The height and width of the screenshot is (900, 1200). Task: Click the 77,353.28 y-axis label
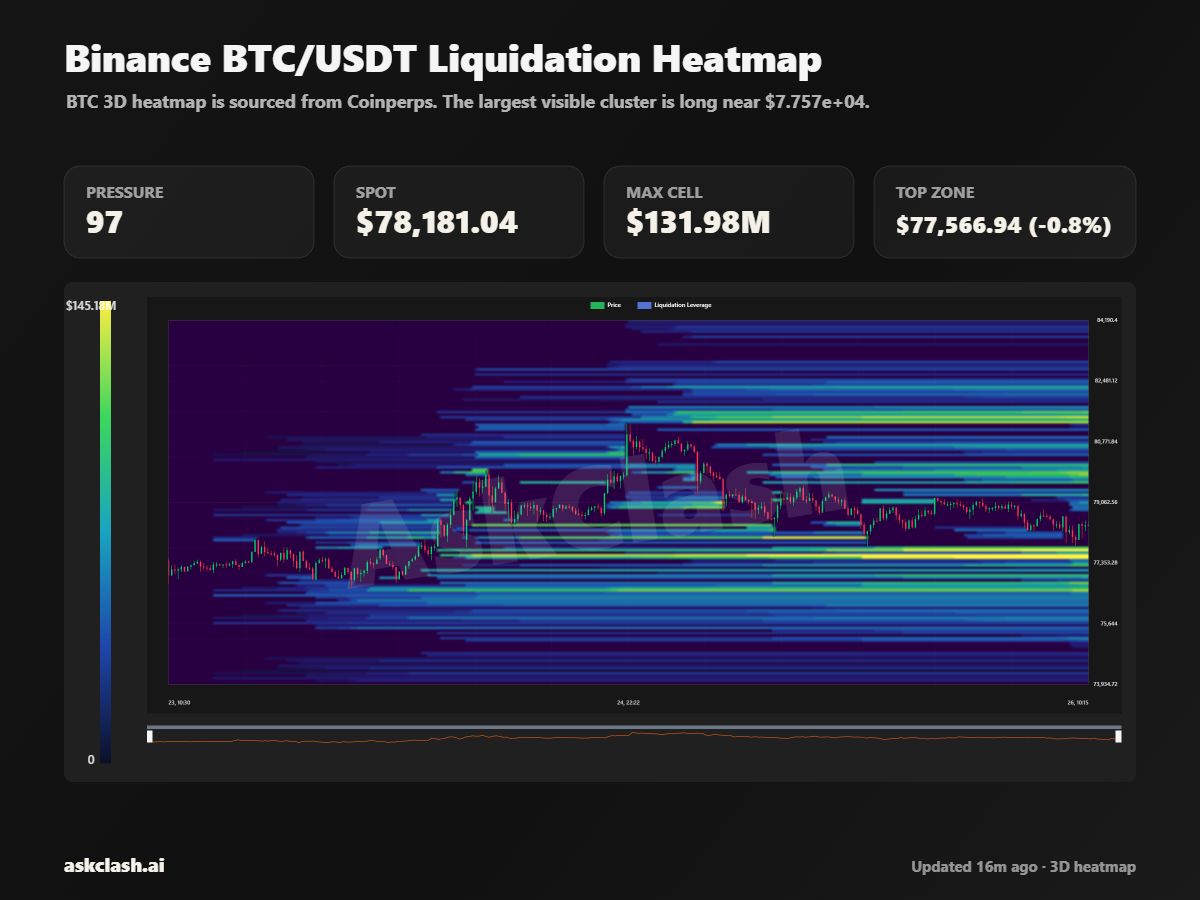1107,563
